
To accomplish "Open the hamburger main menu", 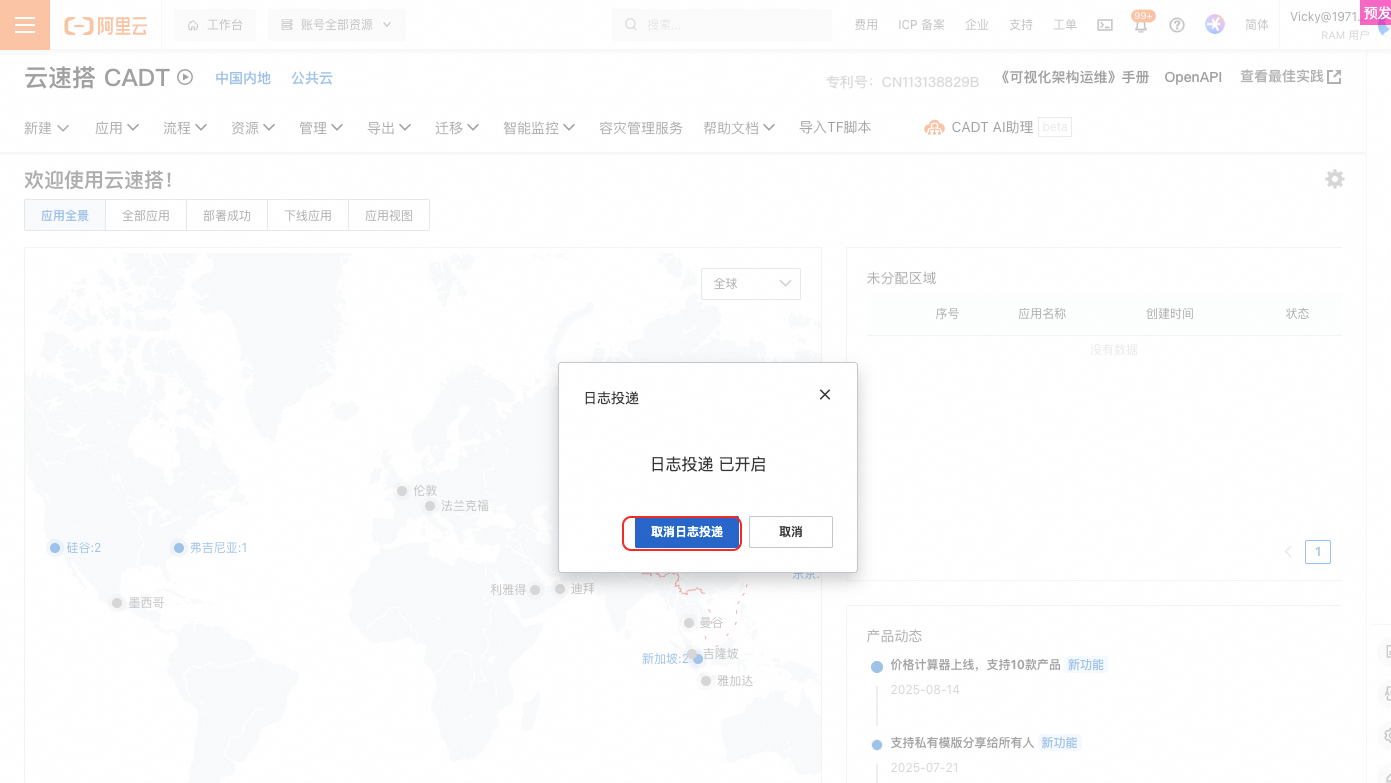I will point(25,25).
